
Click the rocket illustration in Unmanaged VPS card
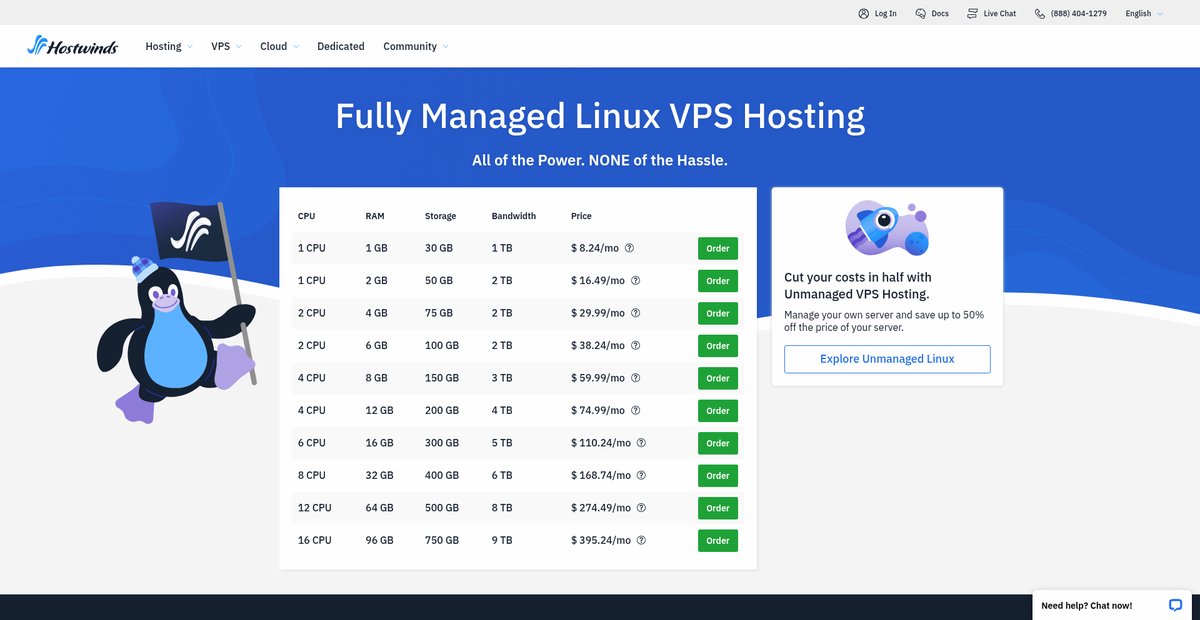(x=887, y=229)
